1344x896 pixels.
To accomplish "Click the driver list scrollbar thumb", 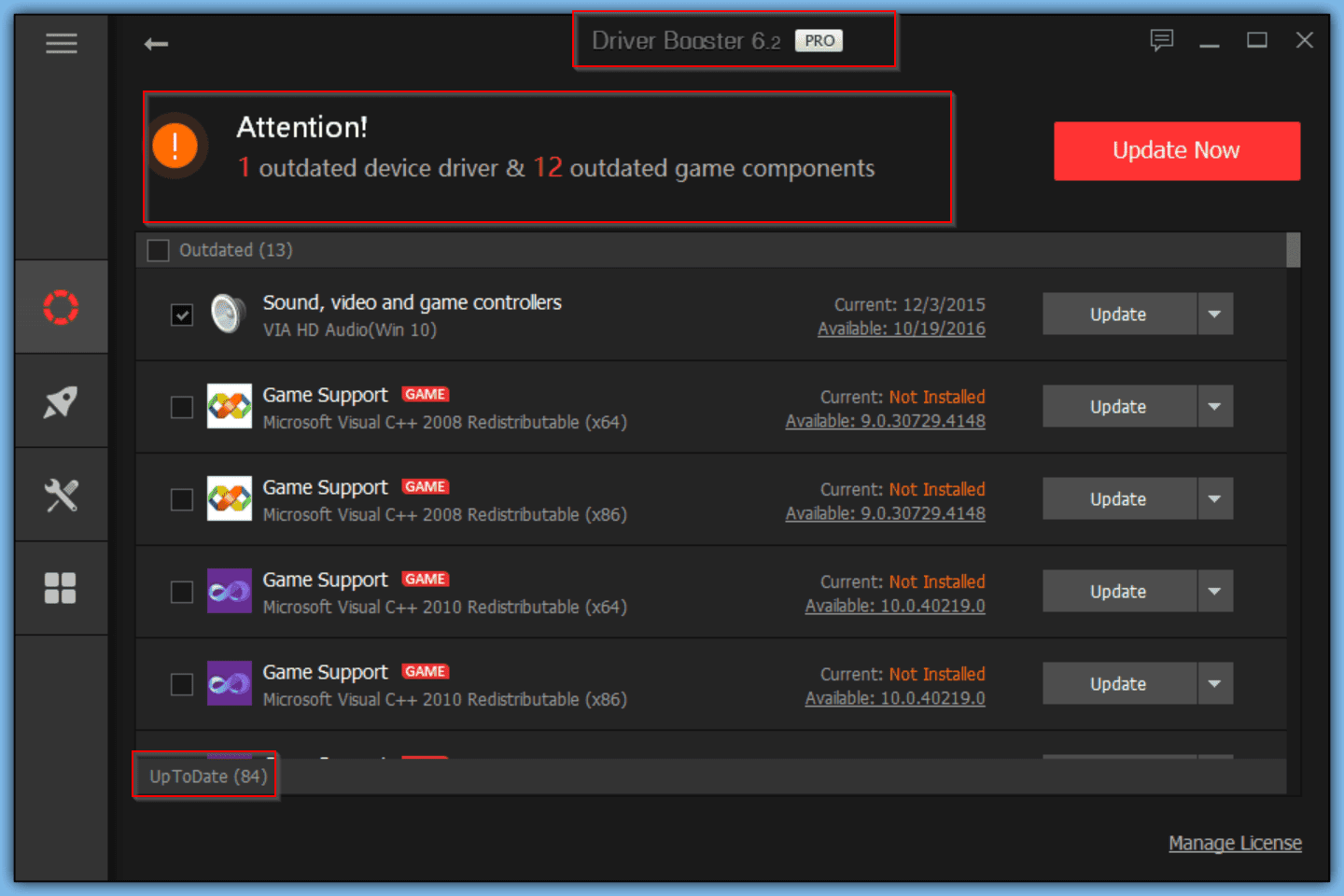I will click(x=1294, y=250).
